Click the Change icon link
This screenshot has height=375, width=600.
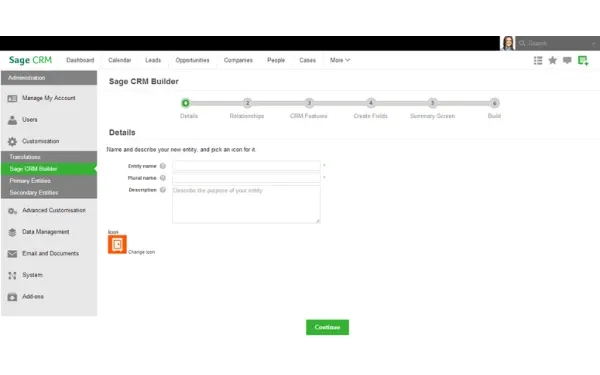(142, 252)
